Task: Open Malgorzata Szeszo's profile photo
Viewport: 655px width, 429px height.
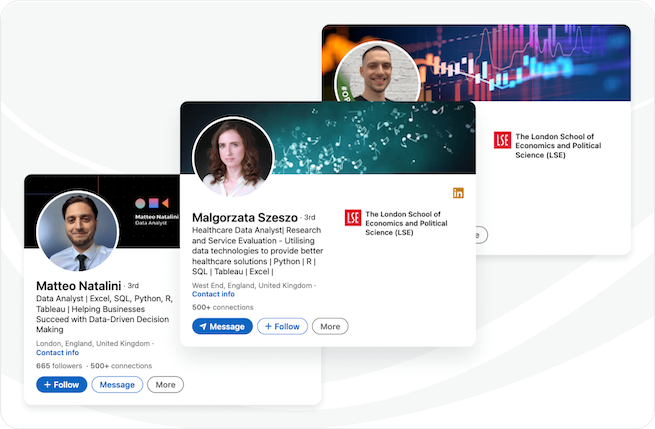Action: click(x=233, y=157)
